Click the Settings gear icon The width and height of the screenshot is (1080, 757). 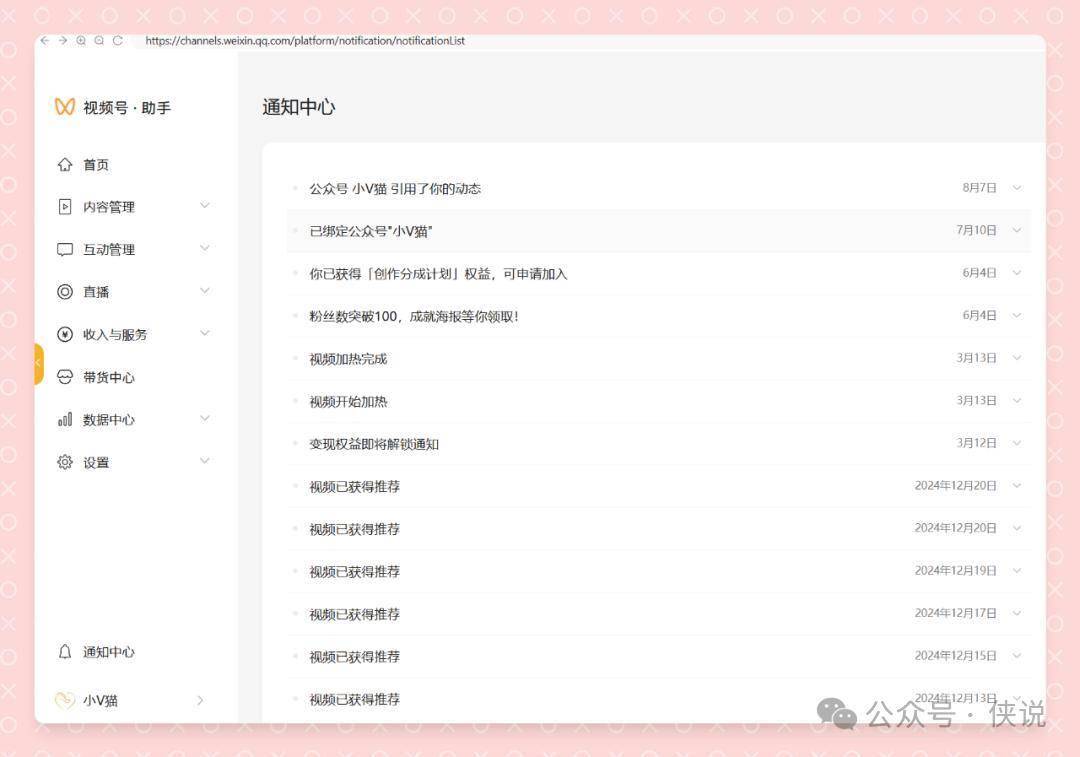click(65, 462)
